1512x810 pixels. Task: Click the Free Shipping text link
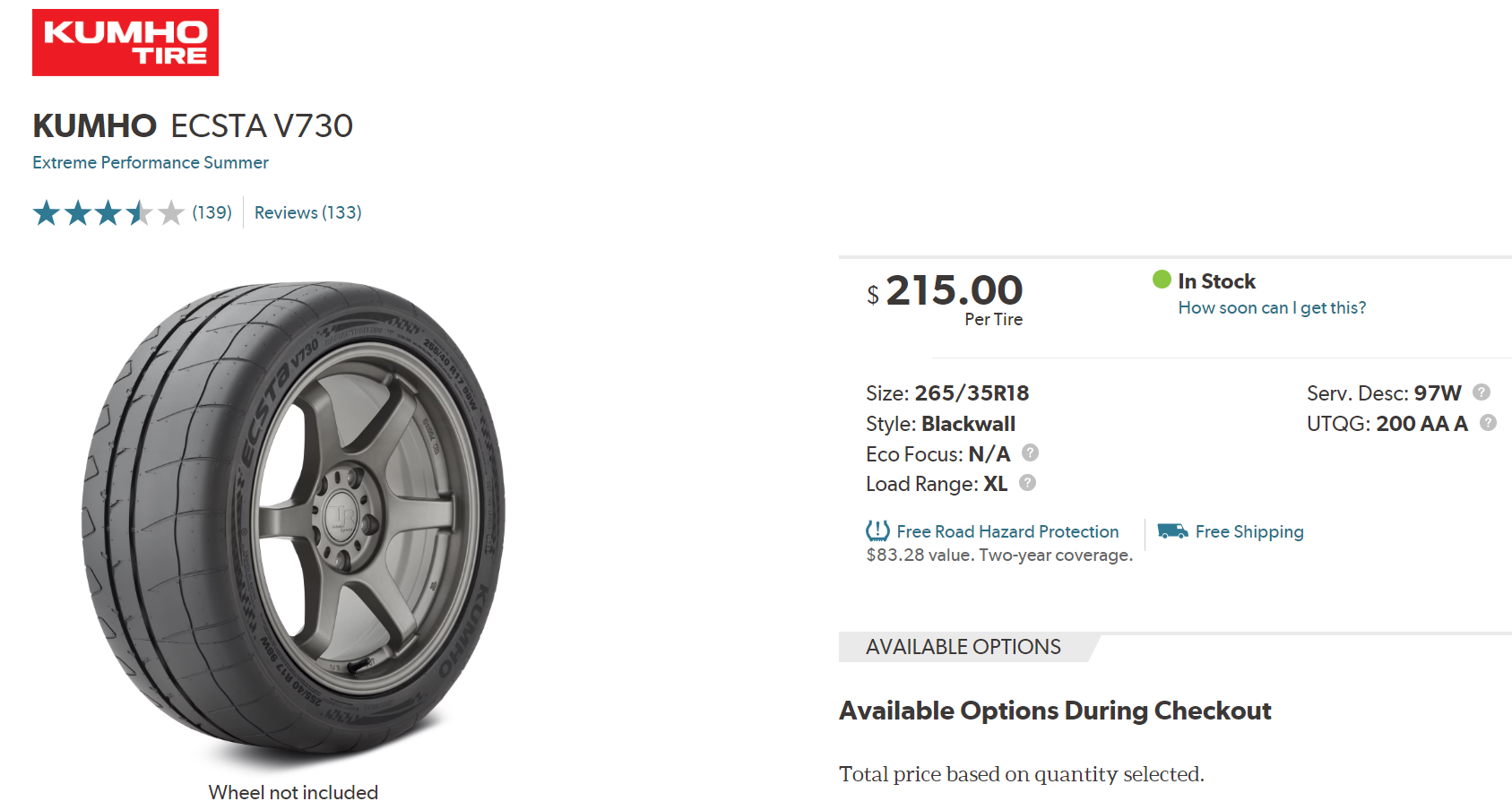pos(1249,531)
